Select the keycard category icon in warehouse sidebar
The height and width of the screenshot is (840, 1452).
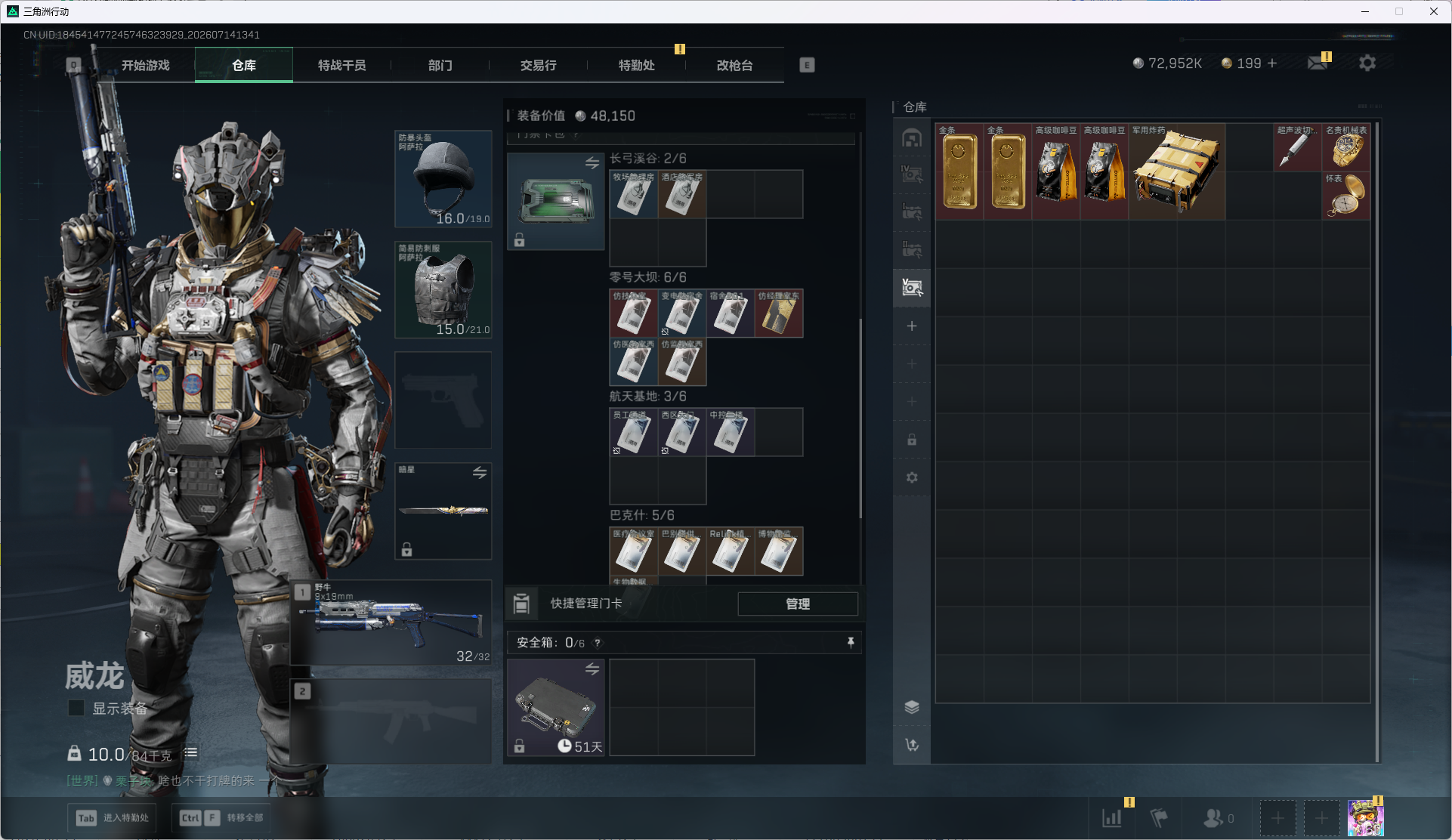click(x=912, y=288)
